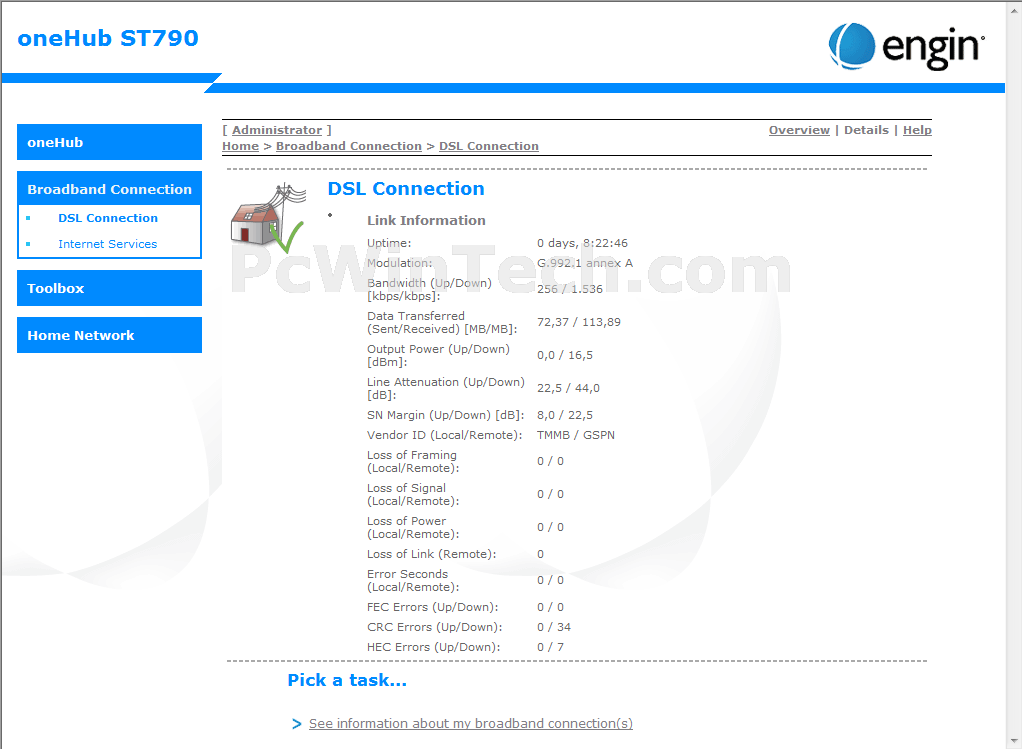The width and height of the screenshot is (1022, 749).
Task: Switch to the Overview view
Action: point(799,130)
